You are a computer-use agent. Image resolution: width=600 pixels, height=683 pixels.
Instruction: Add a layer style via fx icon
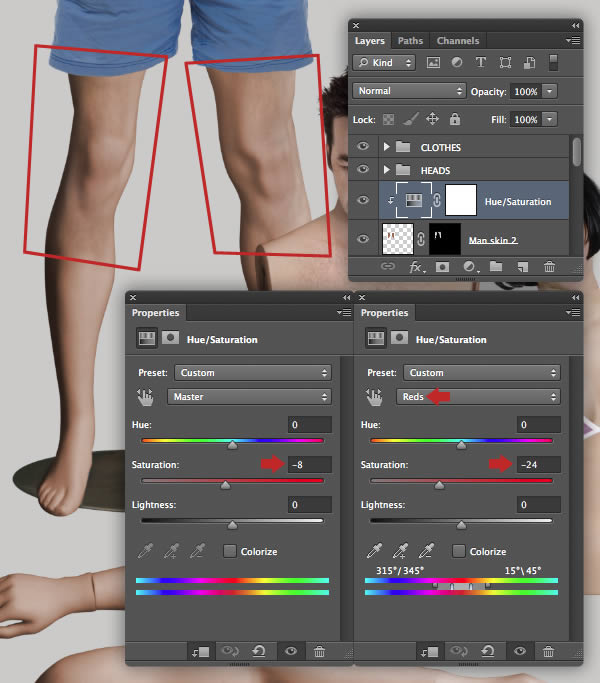tap(415, 267)
